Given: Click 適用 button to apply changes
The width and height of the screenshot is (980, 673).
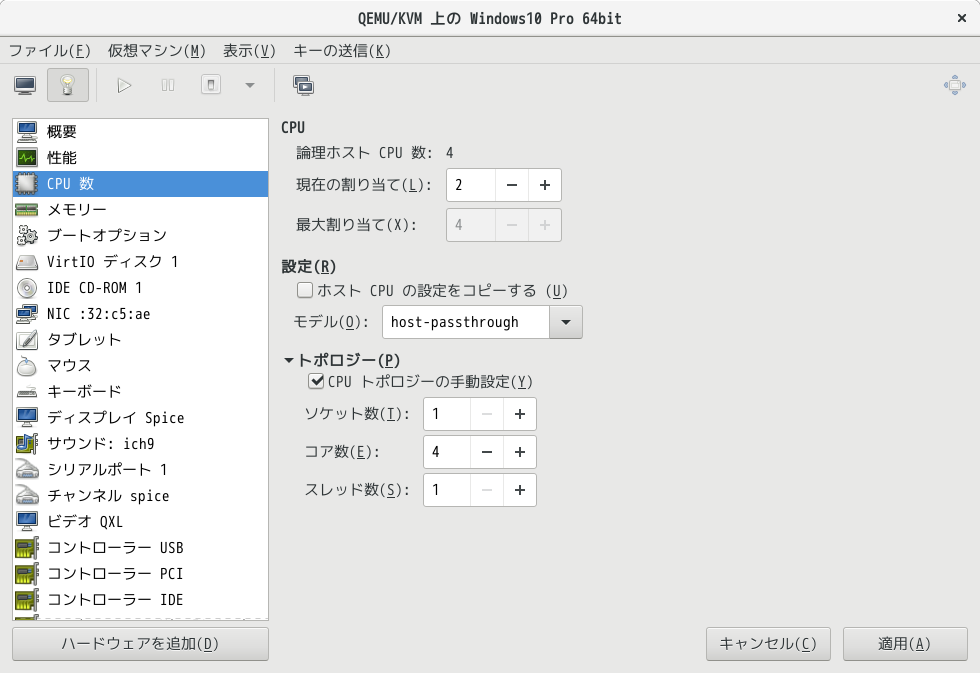Looking at the screenshot, I should tap(905, 644).
